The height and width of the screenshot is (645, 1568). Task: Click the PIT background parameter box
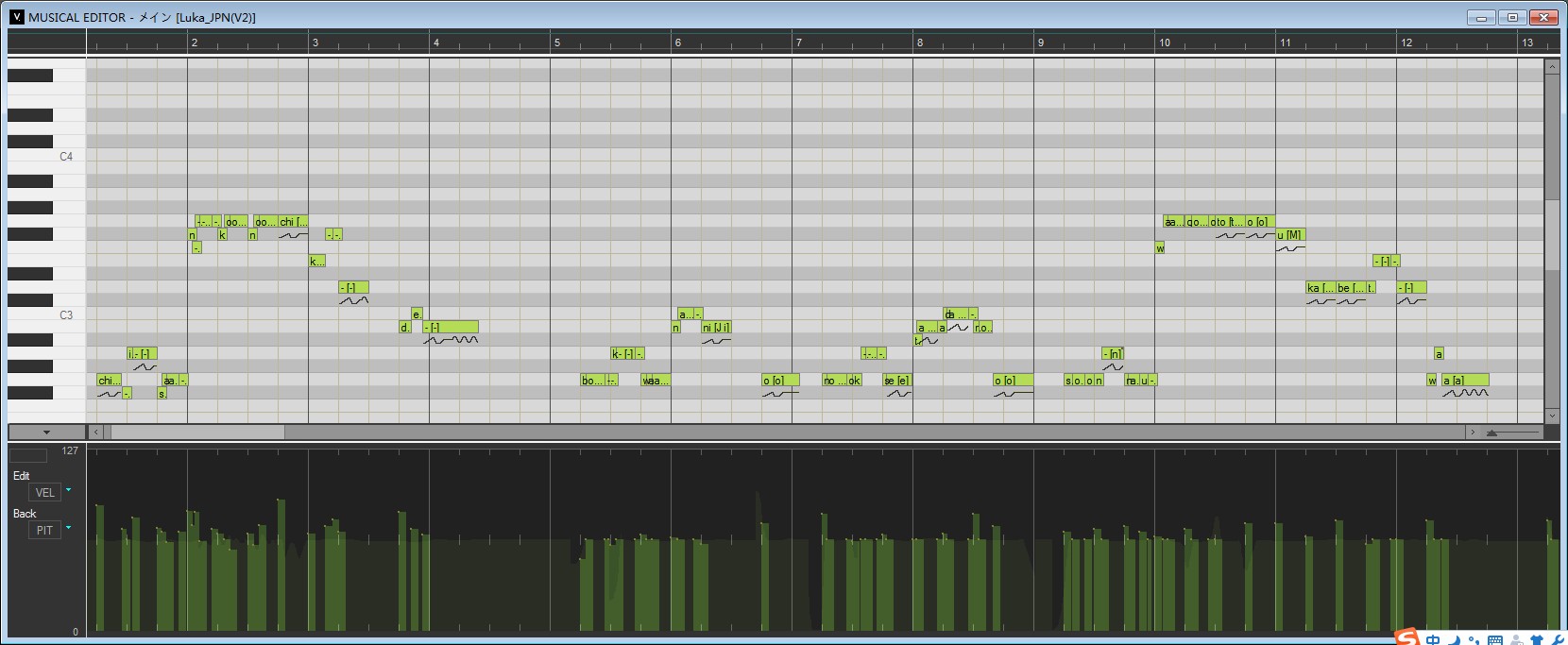click(44, 530)
